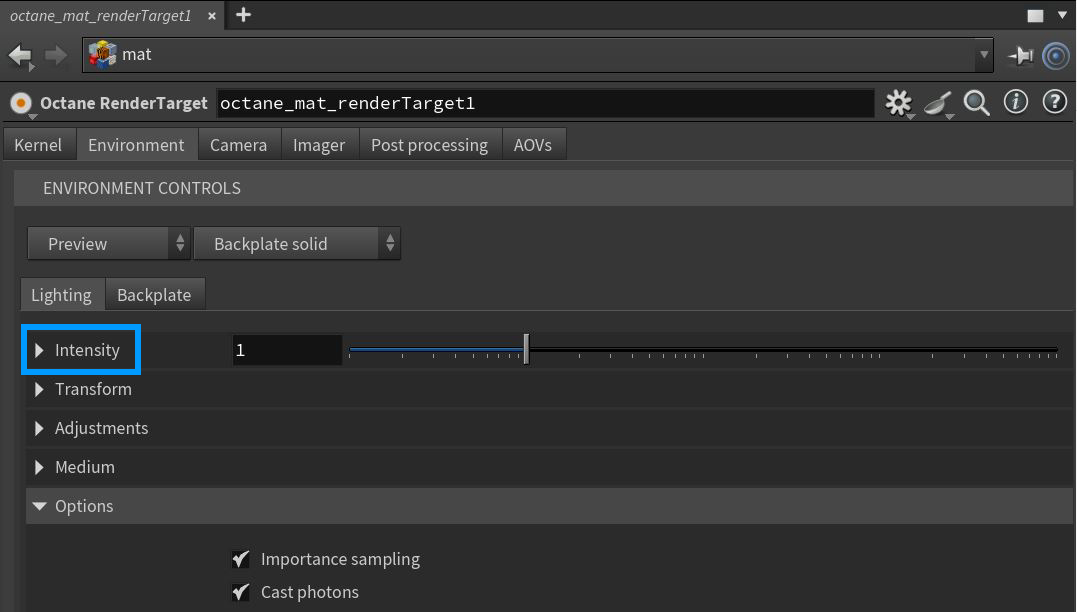Screen dimensions: 1077x612
Task: Go back with the left arrow icon
Action: coord(20,55)
